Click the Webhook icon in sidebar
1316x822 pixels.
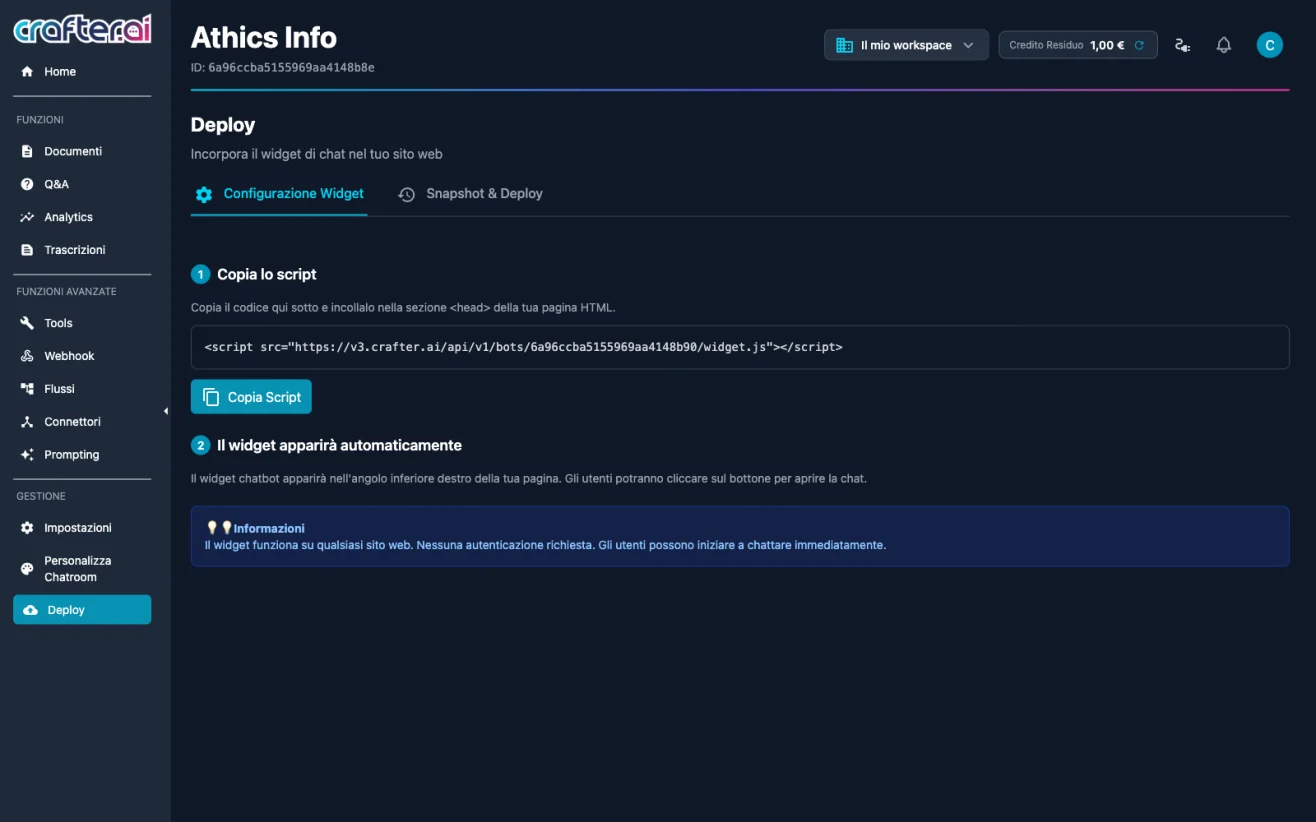[x=27, y=356]
